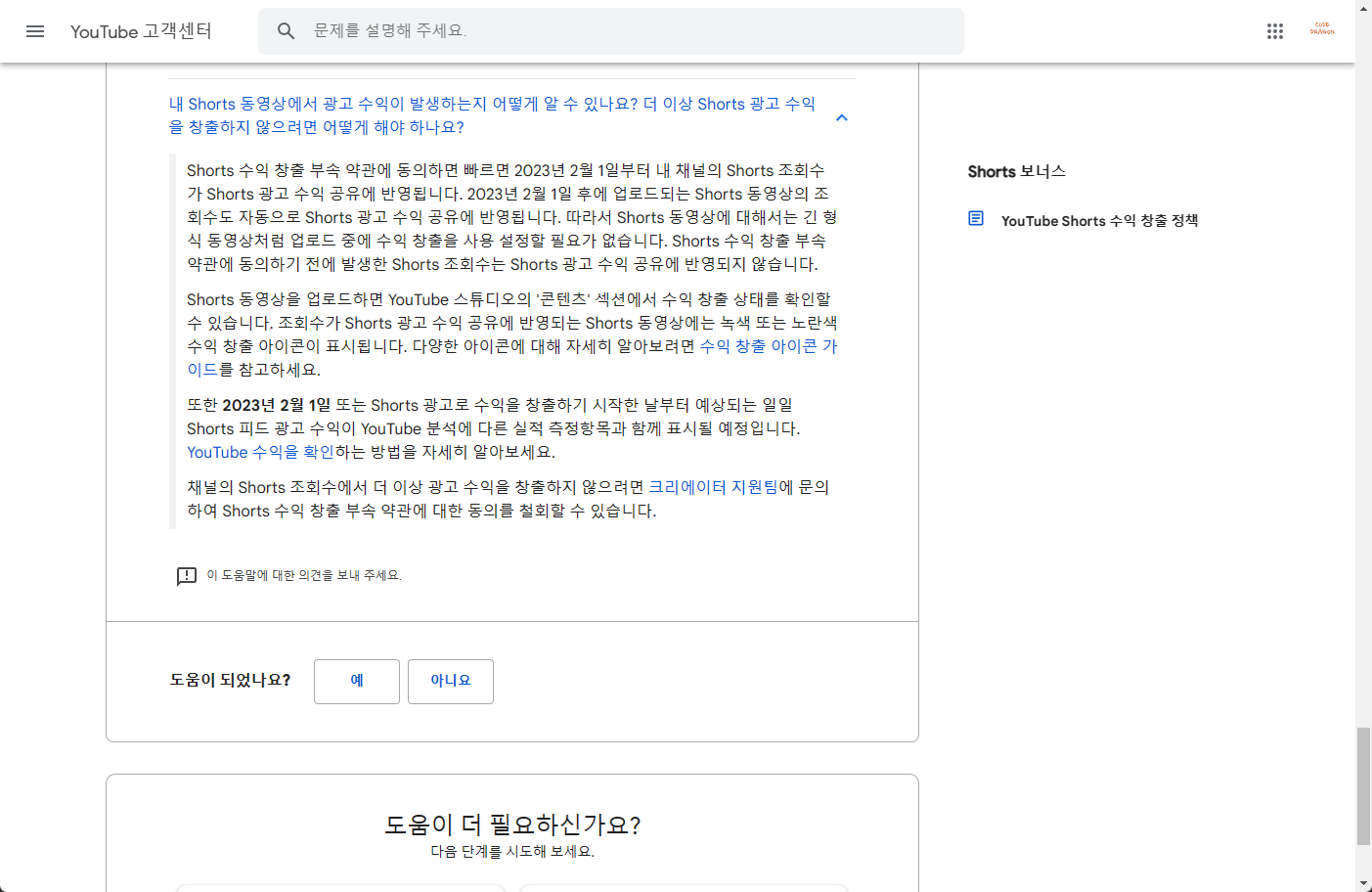Collapse the question starting '내 Shorts 동영상에서'
The width and height of the screenshot is (1372, 892).
[493, 115]
